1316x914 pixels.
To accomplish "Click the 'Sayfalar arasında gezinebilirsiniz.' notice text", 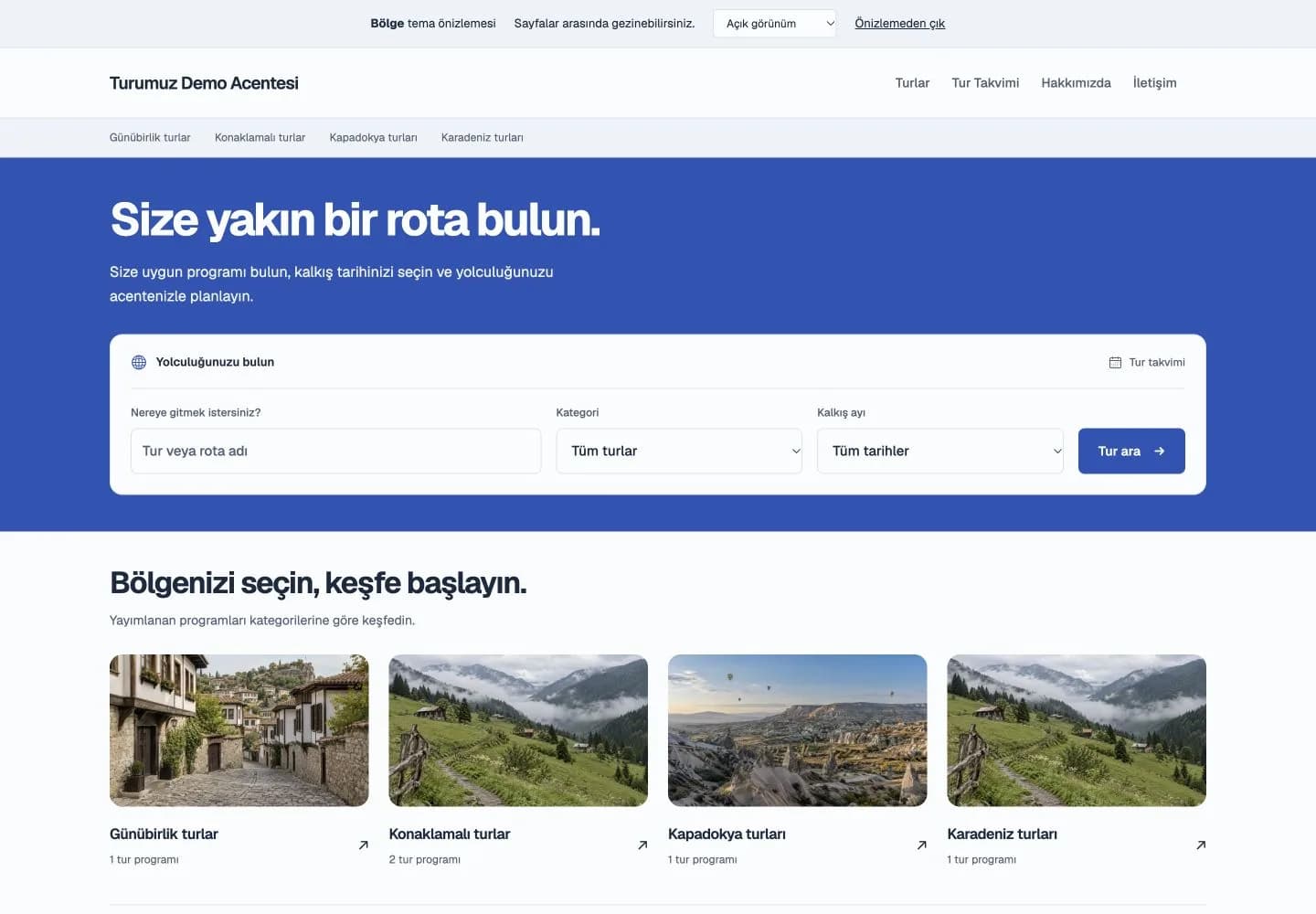I will click(604, 24).
